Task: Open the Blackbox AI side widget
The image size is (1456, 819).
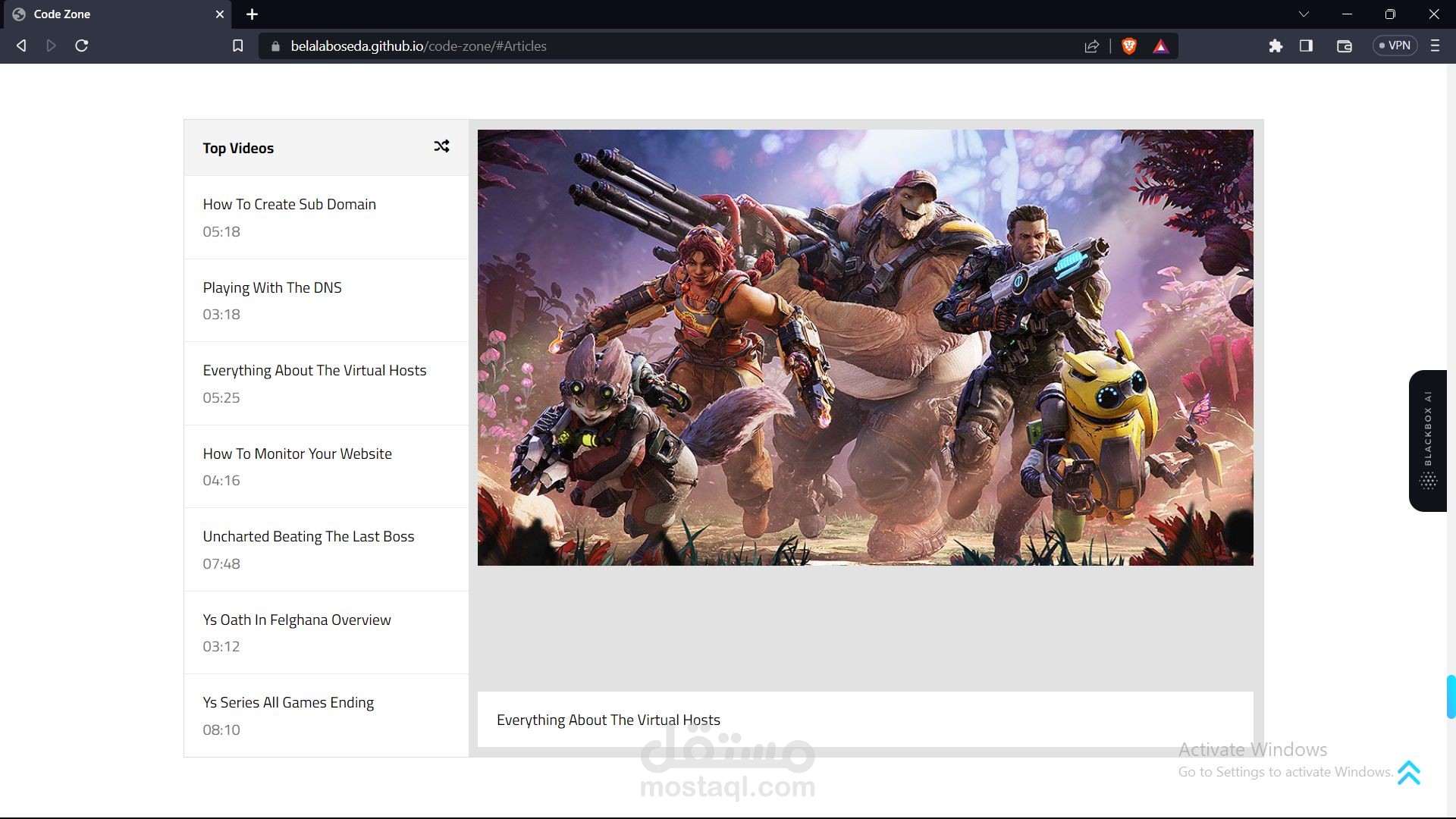Action: click(x=1428, y=441)
